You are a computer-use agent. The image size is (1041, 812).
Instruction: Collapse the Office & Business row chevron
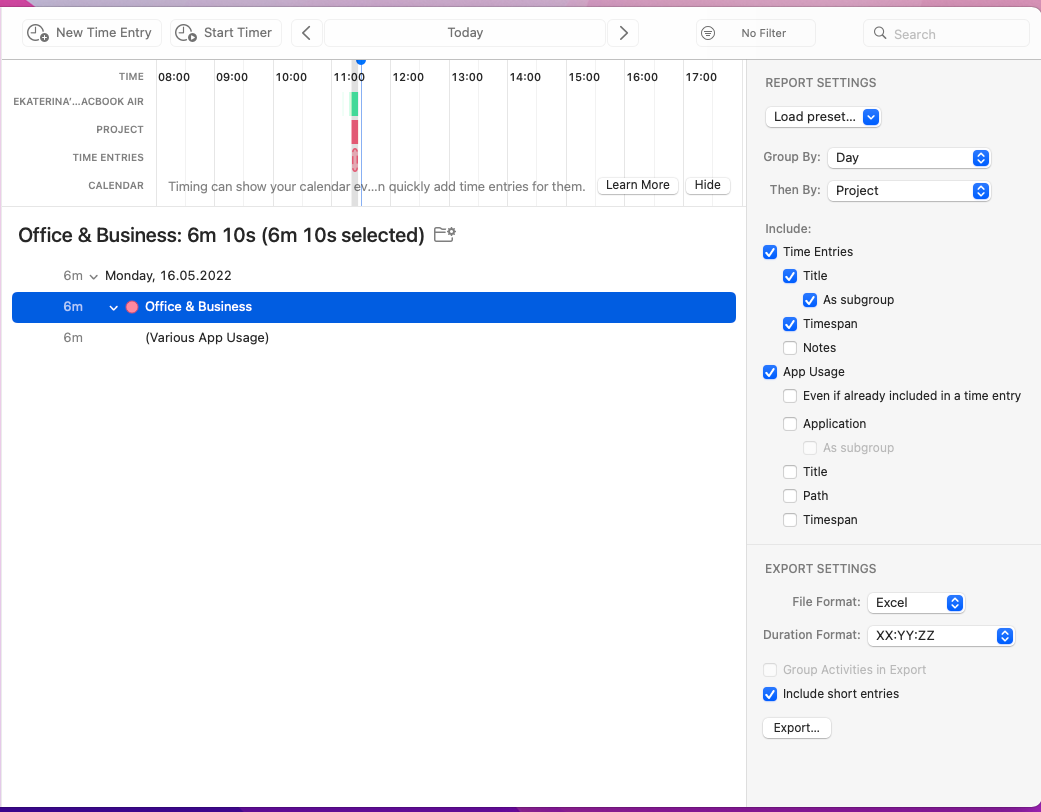pos(114,307)
